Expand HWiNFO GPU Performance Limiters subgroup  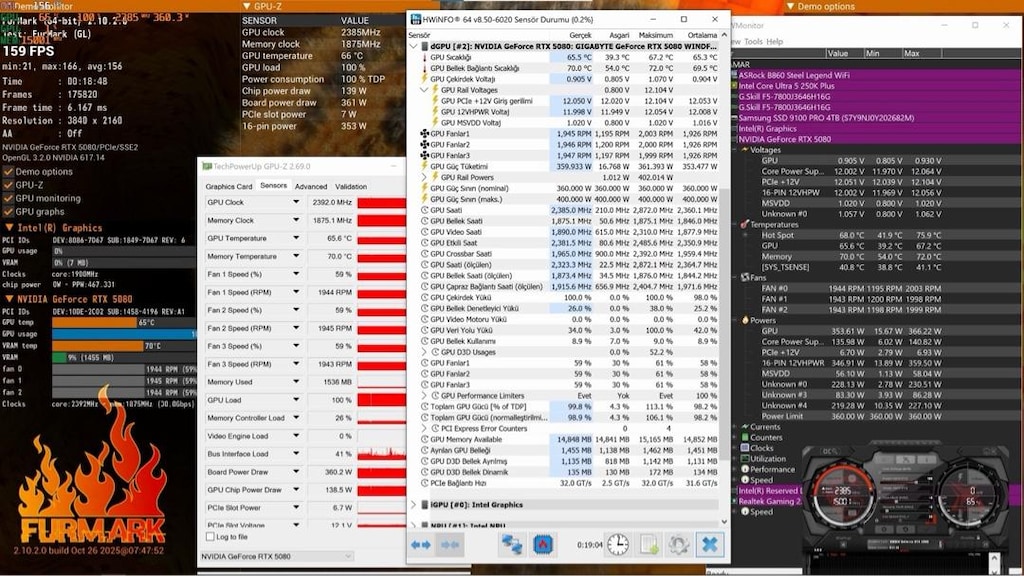pyautogui.click(x=424, y=396)
